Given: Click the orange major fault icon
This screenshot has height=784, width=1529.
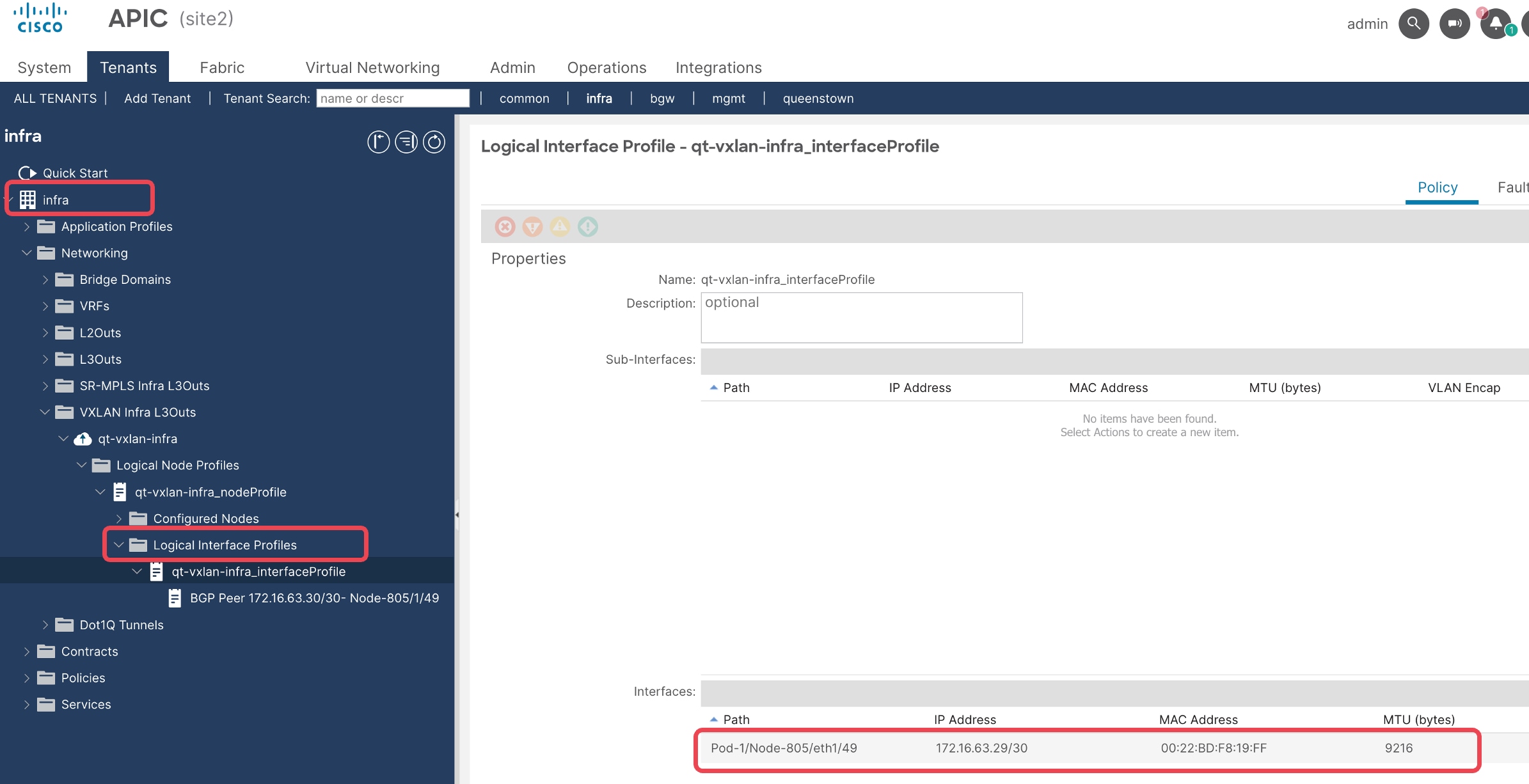Looking at the screenshot, I should pos(532,226).
